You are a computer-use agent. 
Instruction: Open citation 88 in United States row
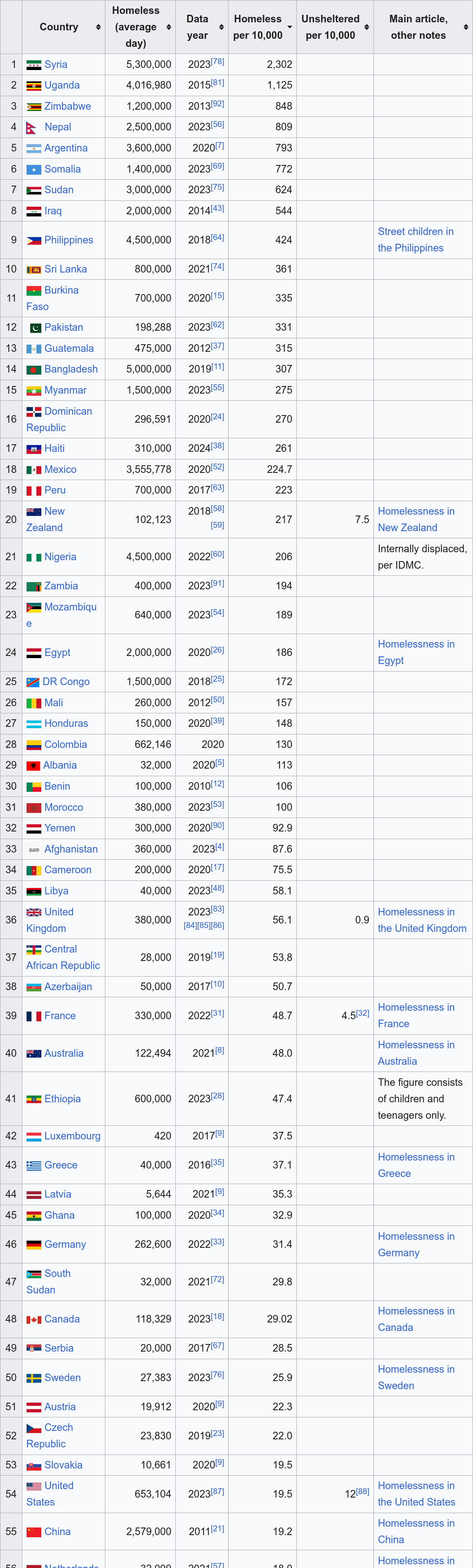coord(363,1491)
